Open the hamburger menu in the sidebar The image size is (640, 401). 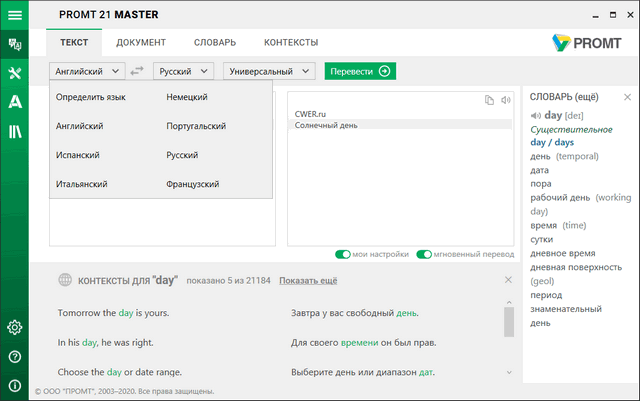(x=15, y=15)
